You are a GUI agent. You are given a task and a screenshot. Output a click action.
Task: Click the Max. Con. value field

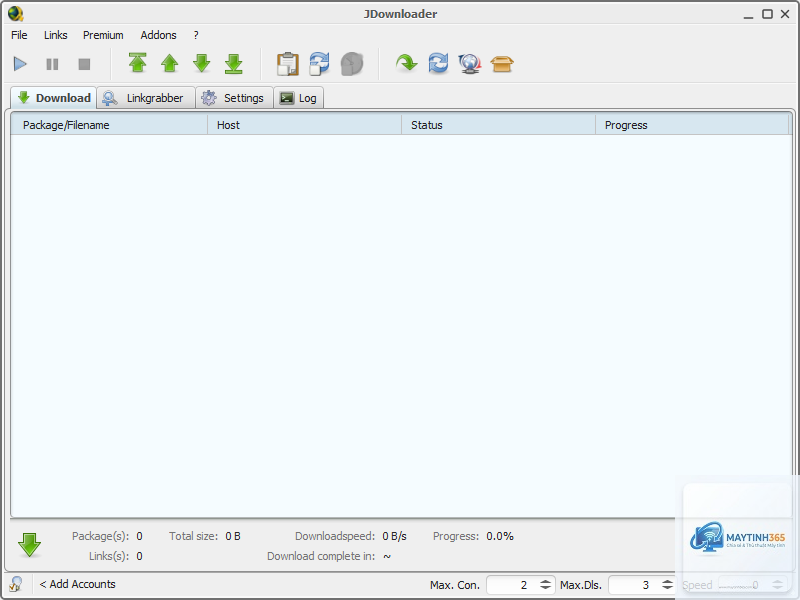coord(511,585)
